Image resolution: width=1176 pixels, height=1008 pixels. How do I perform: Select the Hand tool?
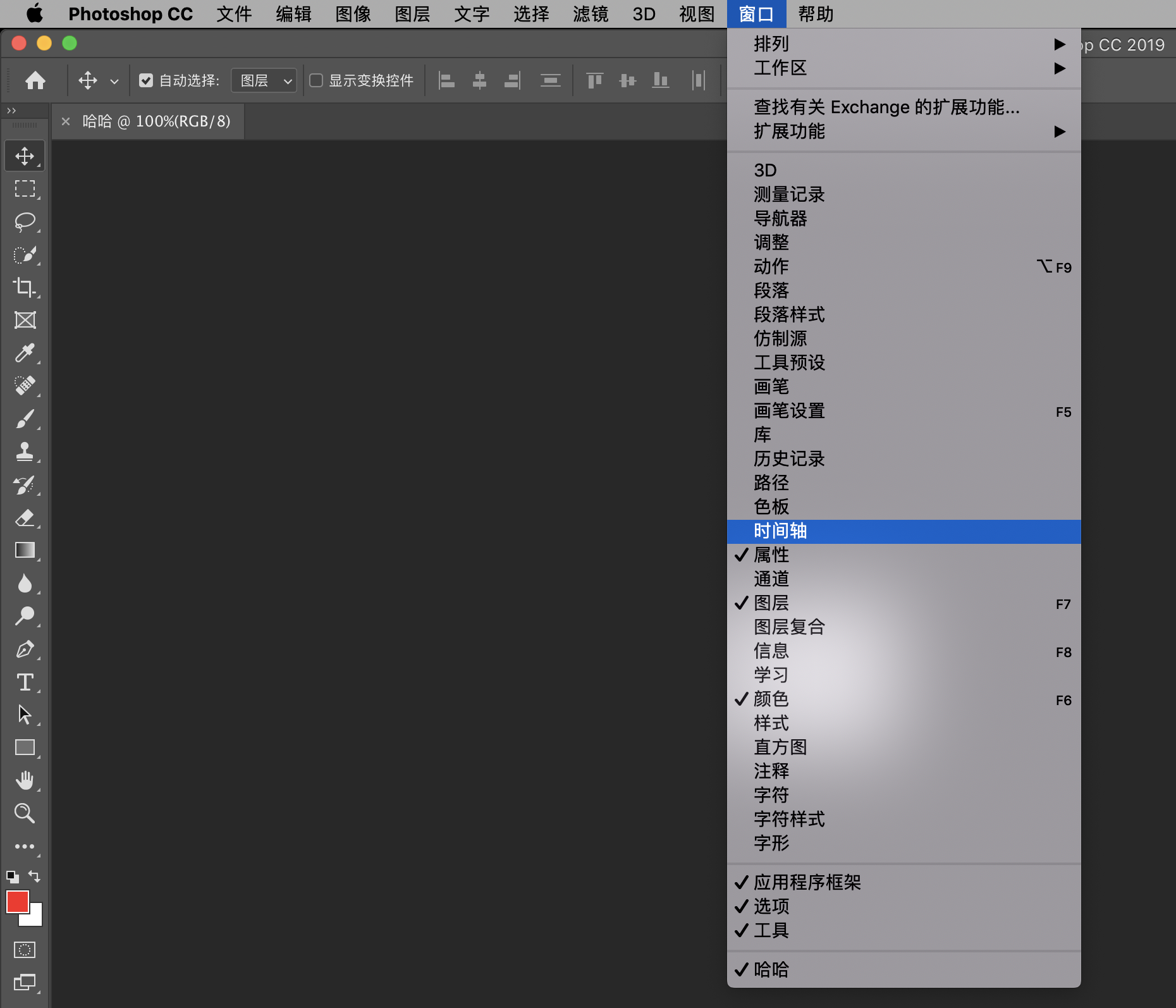click(x=25, y=780)
